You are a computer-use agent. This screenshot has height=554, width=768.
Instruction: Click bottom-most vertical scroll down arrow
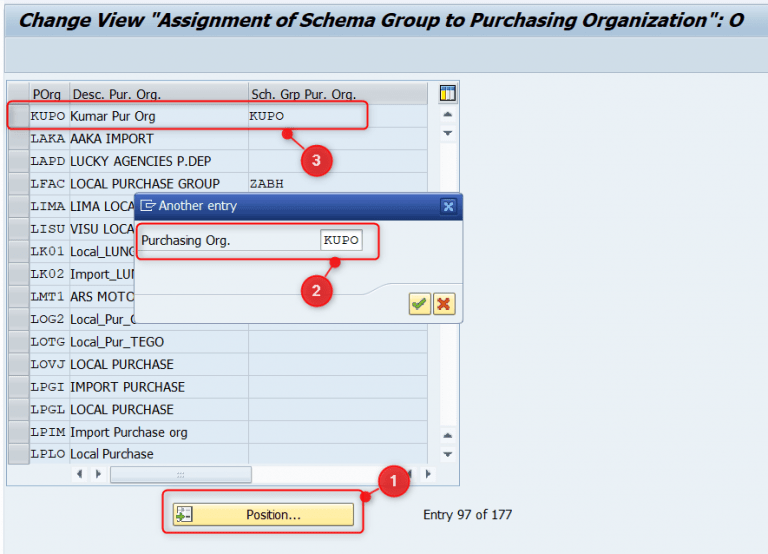coord(447,454)
